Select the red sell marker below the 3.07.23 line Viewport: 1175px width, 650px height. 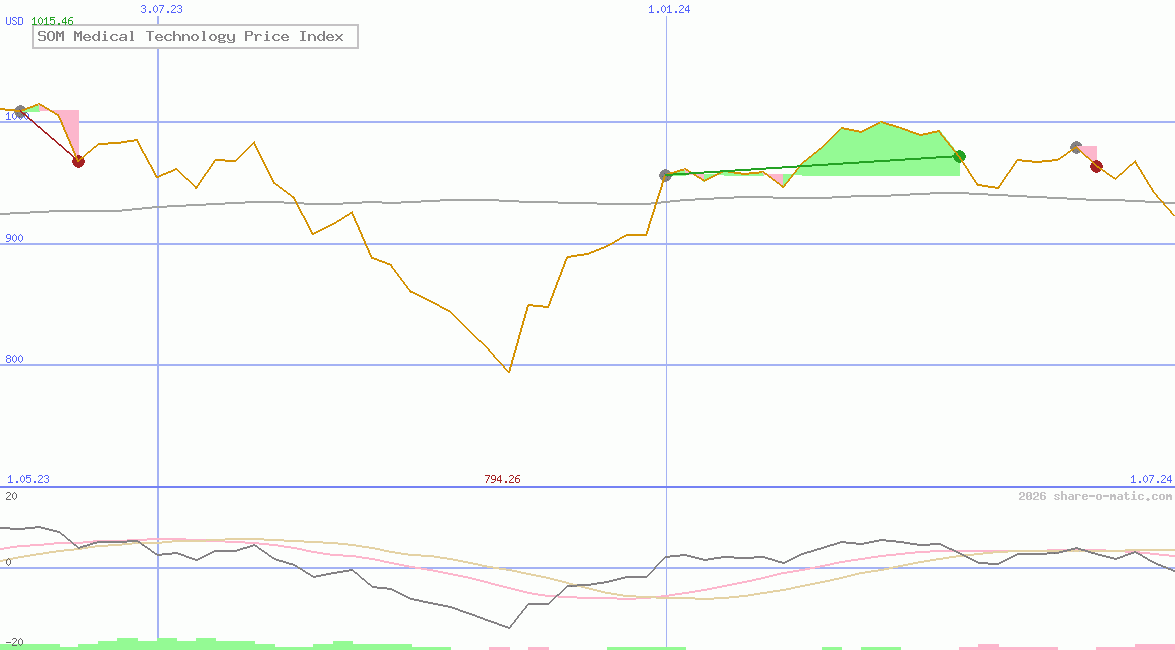pos(78,160)
